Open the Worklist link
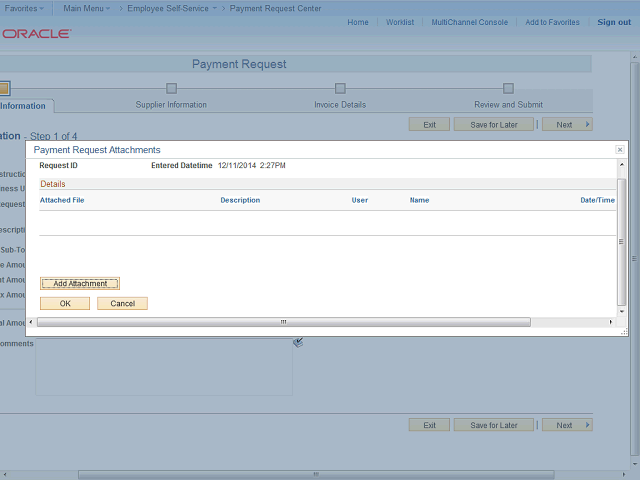This screenshot has width=640, height=480. [x=400, y=22]
